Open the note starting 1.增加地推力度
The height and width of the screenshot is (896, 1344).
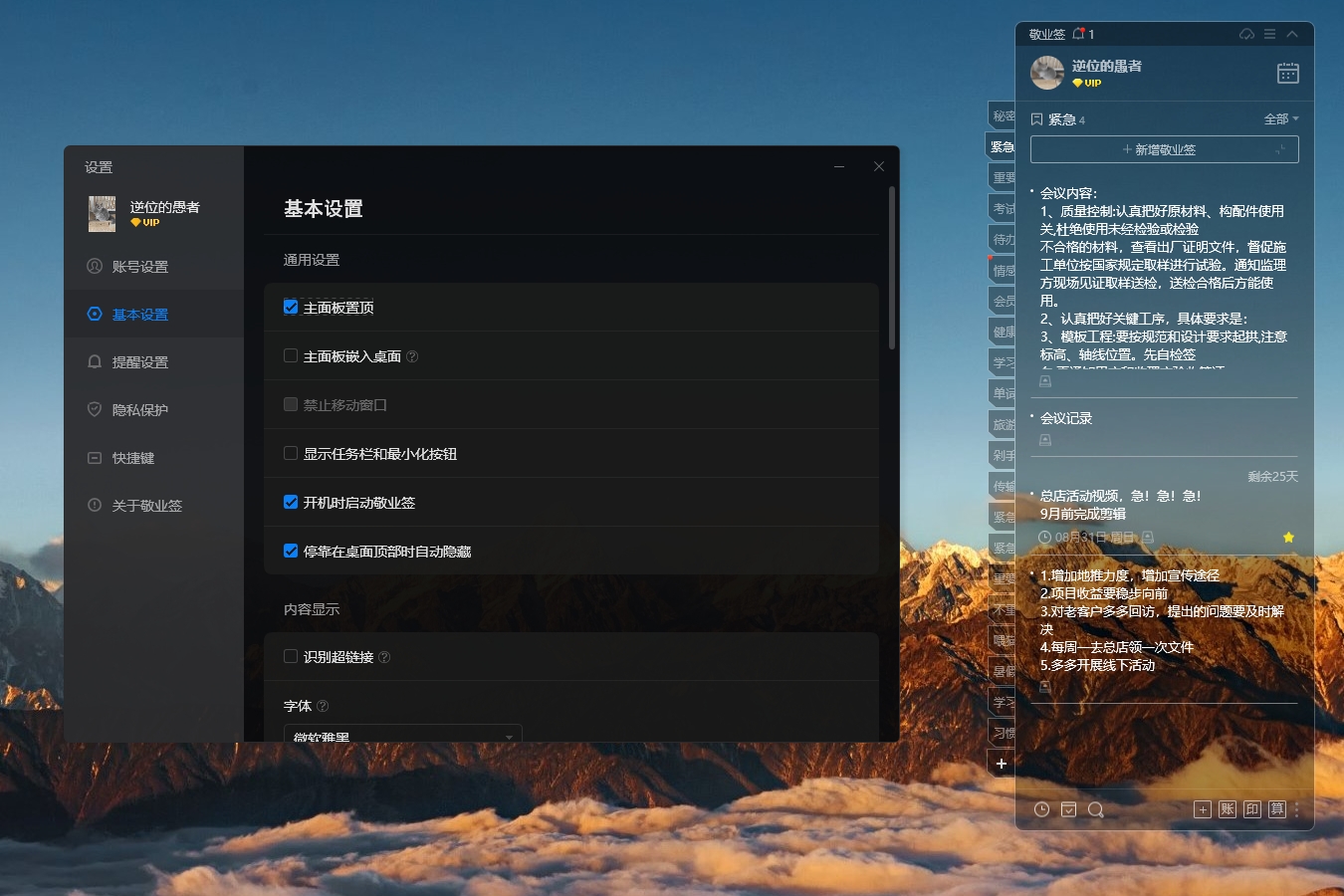click(1163, 620)
